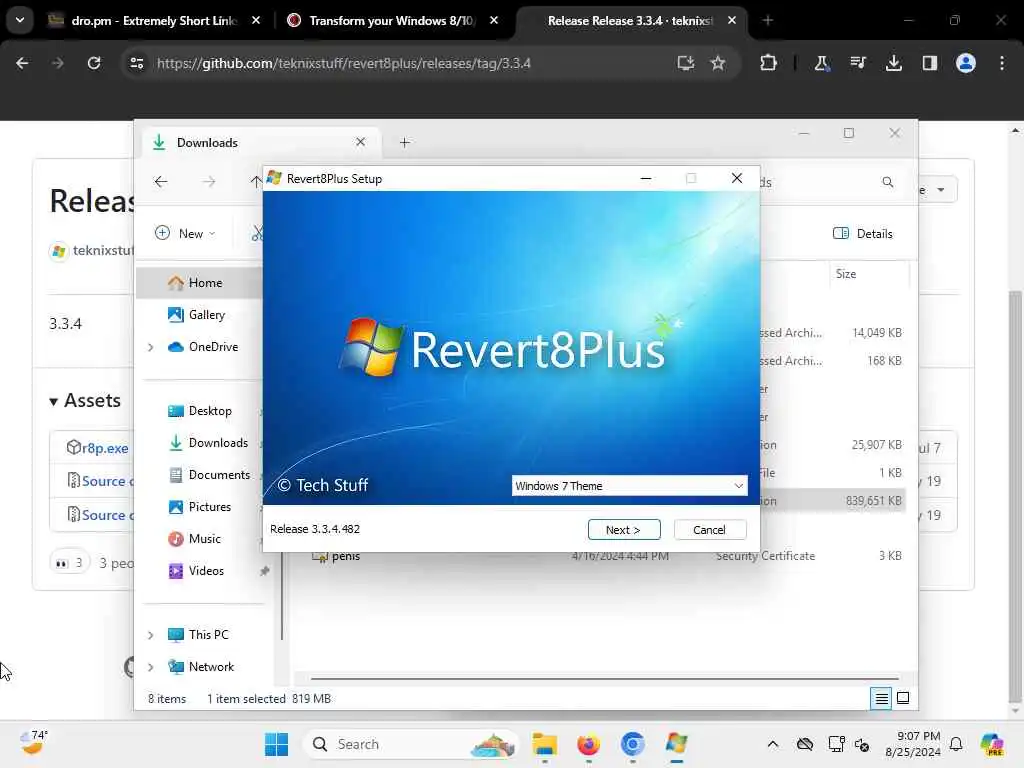The image size is (1024, 768).
Task: Click the search icon in File Explorer
Action: tap(888, 182)
